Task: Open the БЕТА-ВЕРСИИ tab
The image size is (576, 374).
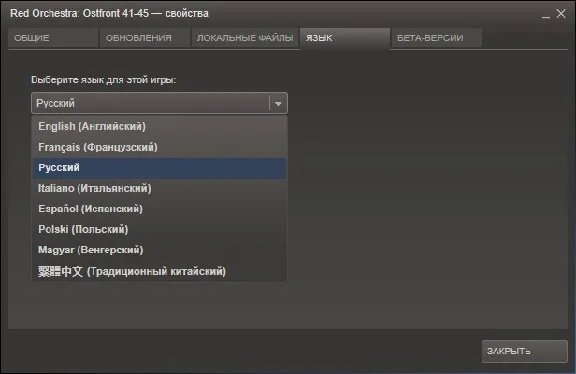Action: pyautogui.click(x=437, y=38)
